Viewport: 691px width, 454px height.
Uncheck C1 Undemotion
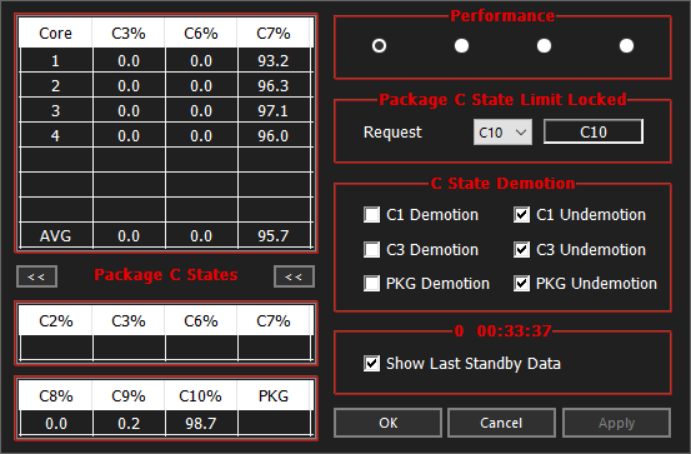pos(521,215)
